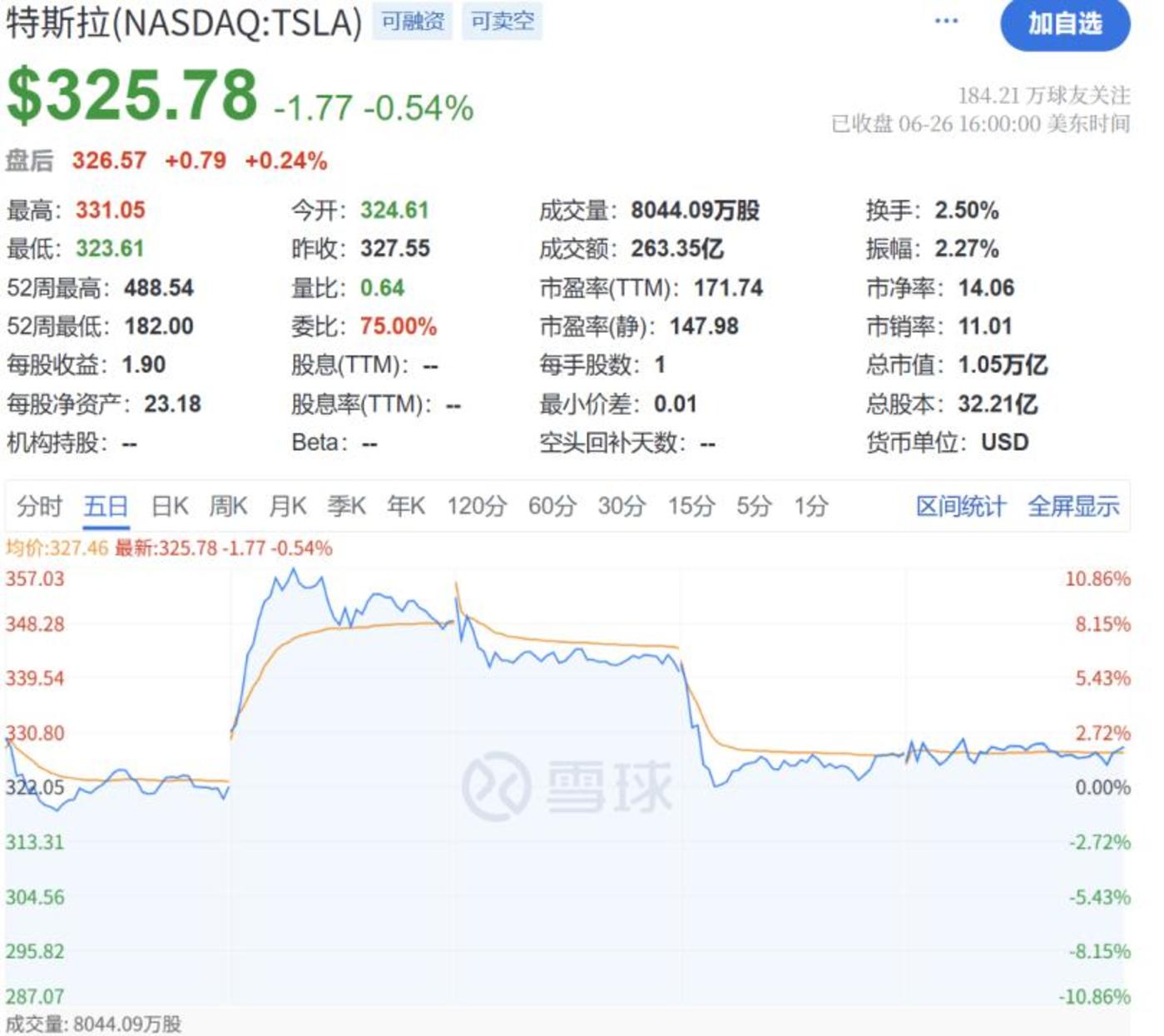
Task: Select the 五日 five-day chart tab
Action: [106, 506]
